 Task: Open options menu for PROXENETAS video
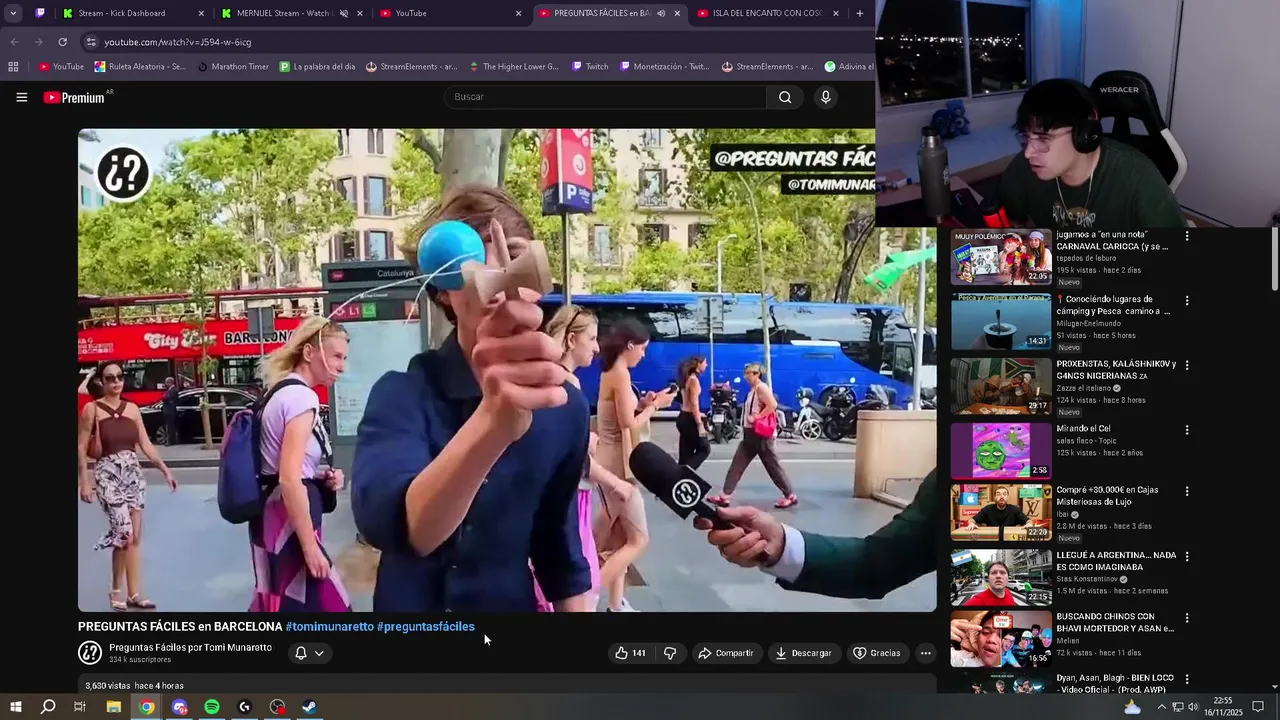(1187, 365)
